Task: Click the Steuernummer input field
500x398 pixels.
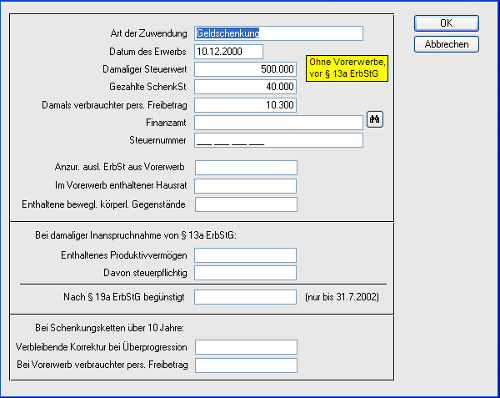Action: 279,141
